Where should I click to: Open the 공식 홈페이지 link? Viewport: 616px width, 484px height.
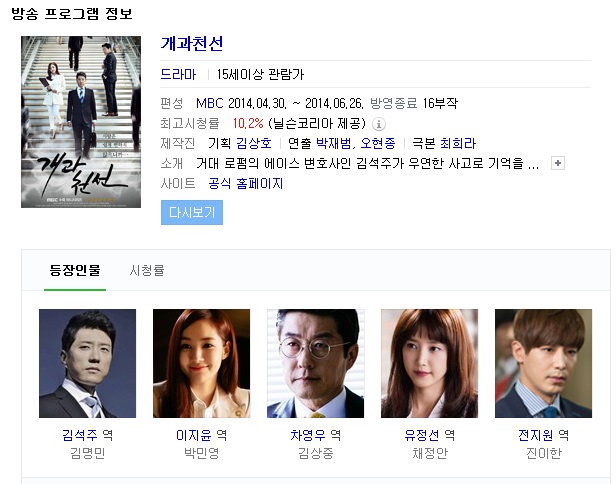[x=246, y=183]
